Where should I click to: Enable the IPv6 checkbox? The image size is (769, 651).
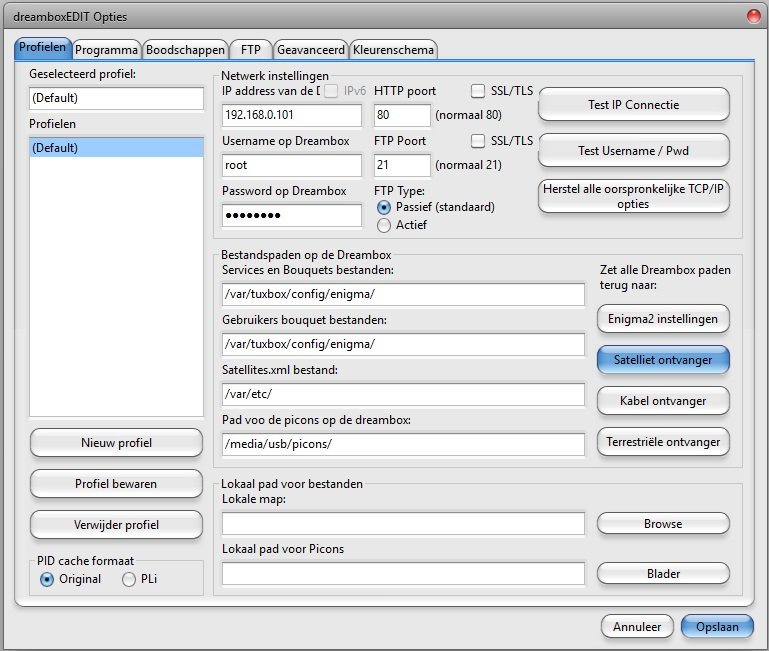click(x=332, y=91)
